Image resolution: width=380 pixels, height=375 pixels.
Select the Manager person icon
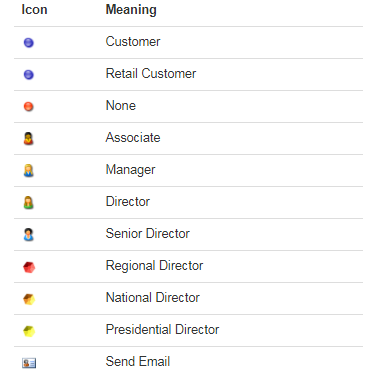(29, 170)
